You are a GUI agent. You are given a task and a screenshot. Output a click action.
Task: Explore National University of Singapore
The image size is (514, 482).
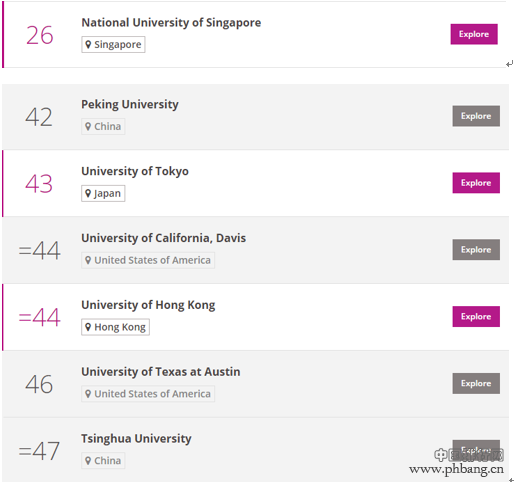[x=474, y=34]
